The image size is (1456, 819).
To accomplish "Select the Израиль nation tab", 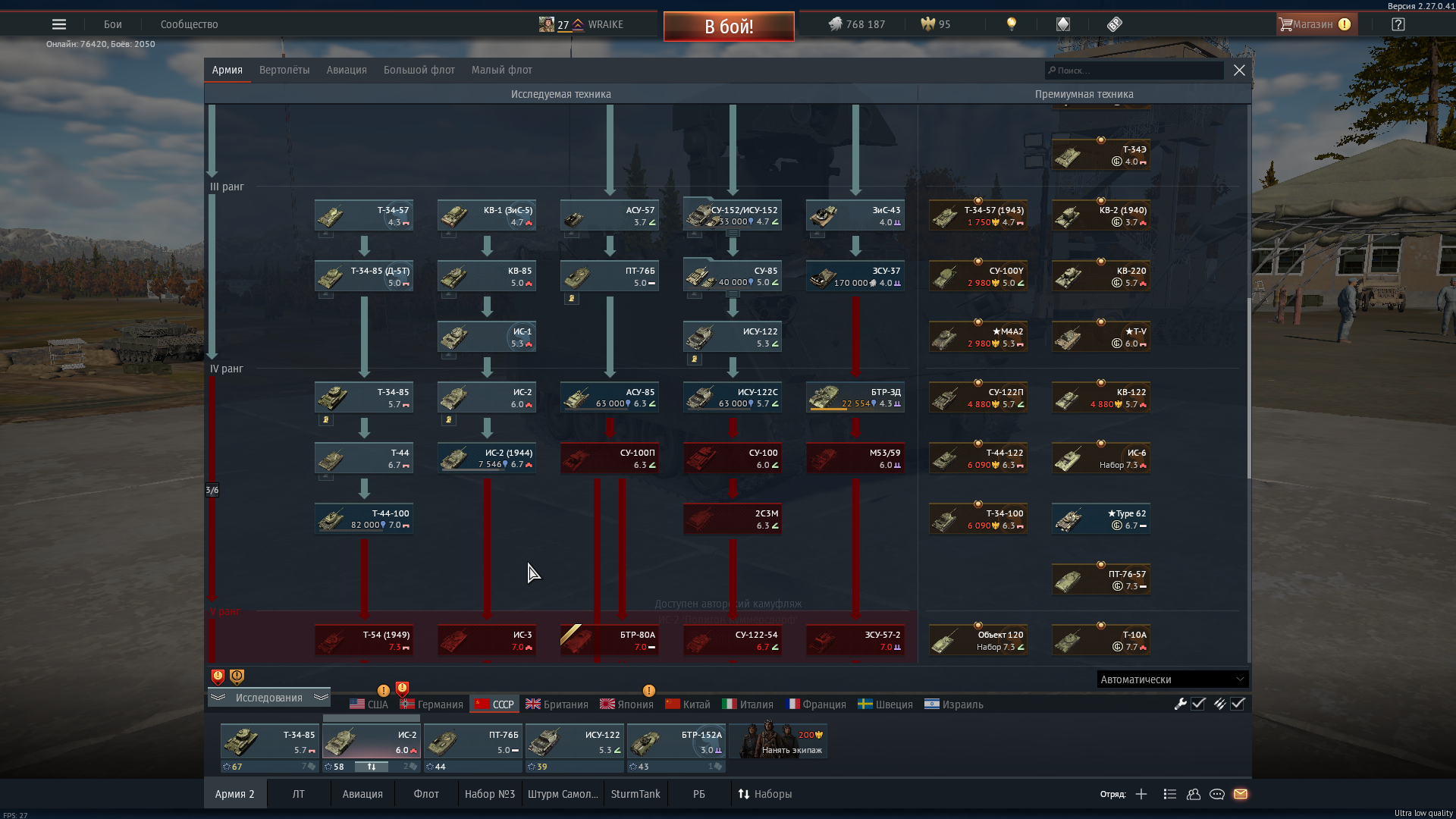I will tap(954, 704).
